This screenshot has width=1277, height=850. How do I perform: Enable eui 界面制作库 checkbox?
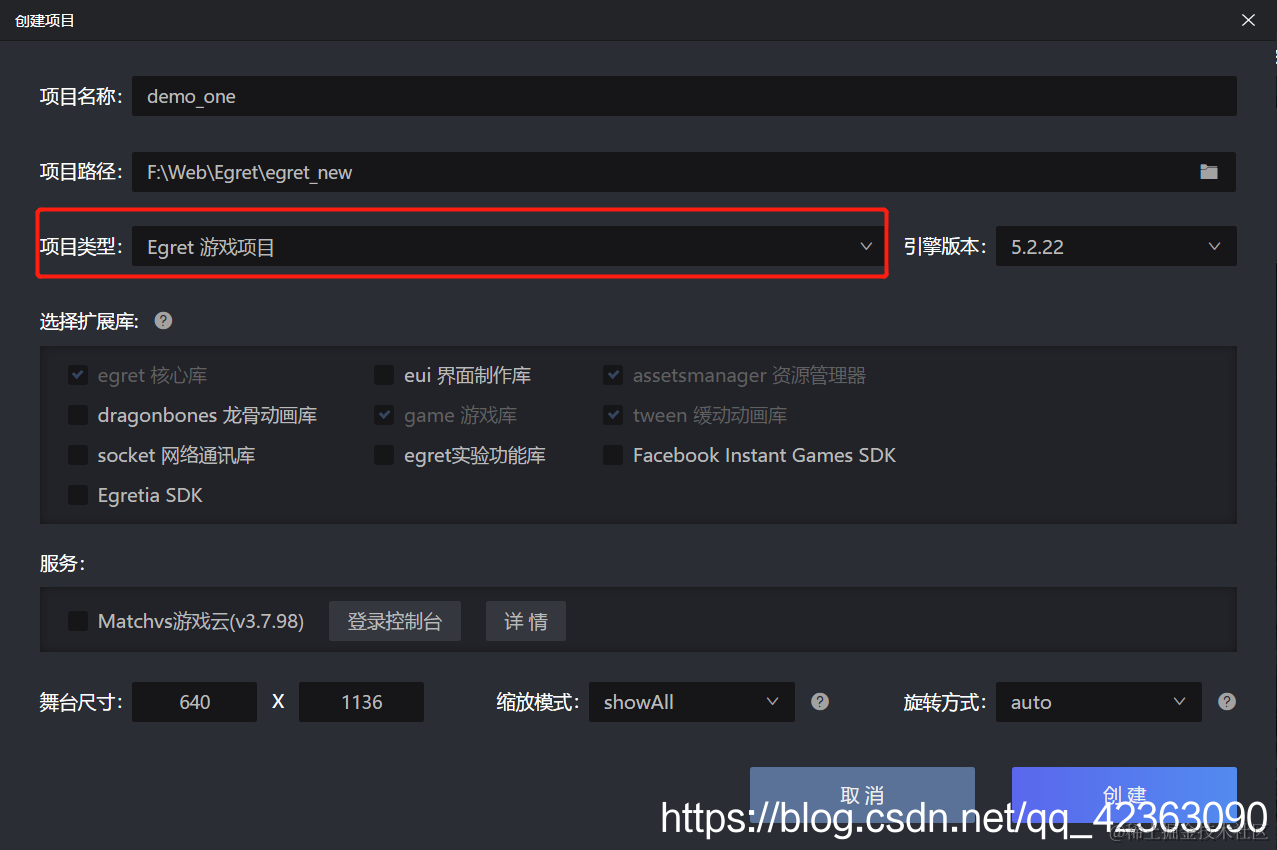[384, 376]
